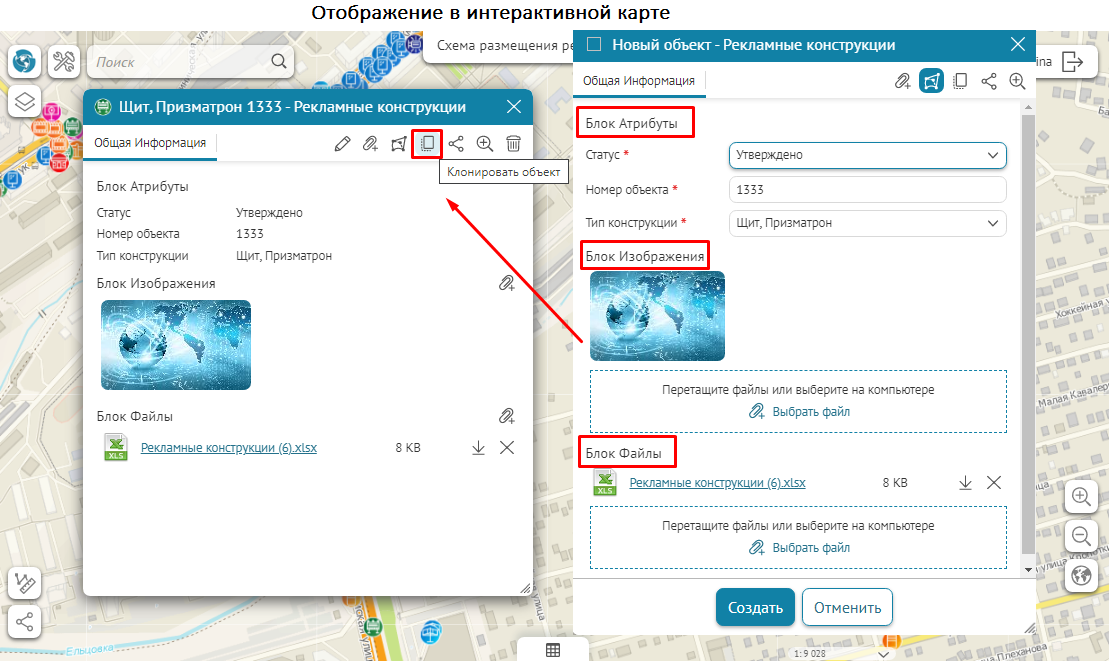This screenshot has width=1109, height=661.
Task: Click the Номер объекта input field
Action: point(867,189)
